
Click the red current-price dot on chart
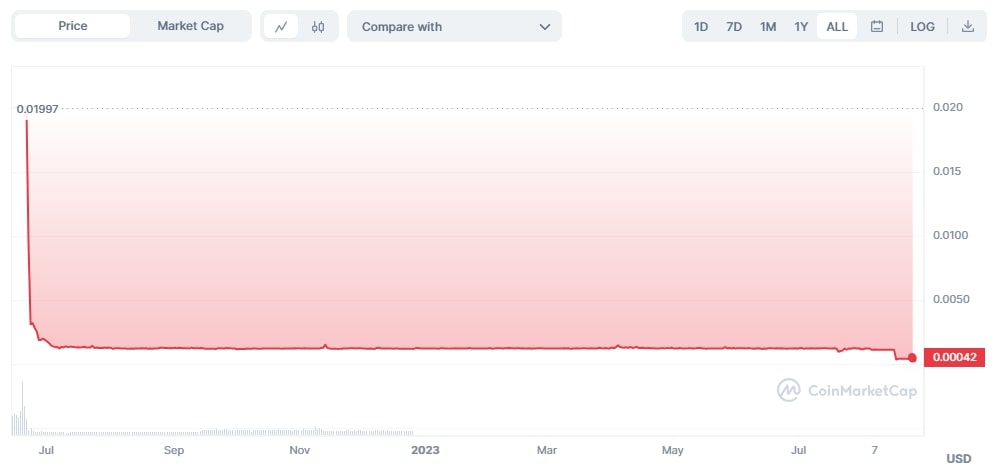coord(912,357)
